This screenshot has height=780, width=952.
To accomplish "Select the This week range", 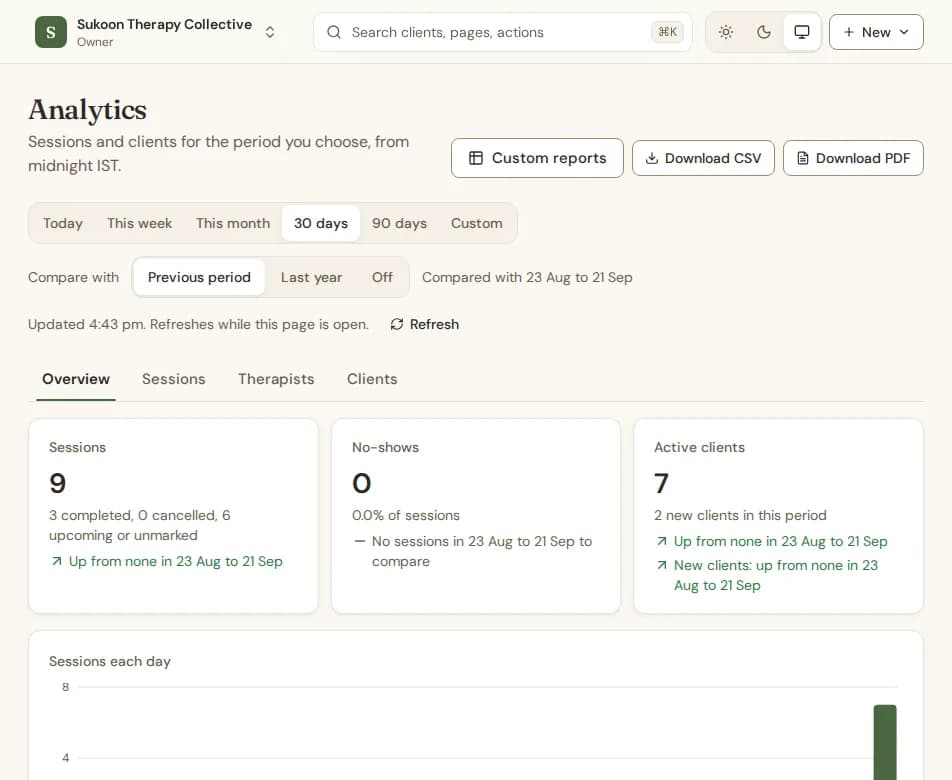I will point(140,223).
